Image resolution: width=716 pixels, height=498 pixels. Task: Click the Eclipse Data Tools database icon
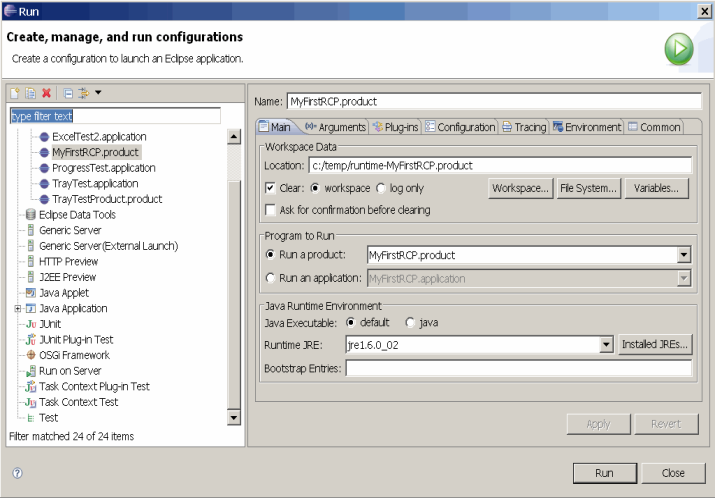(x=31, y=215)
